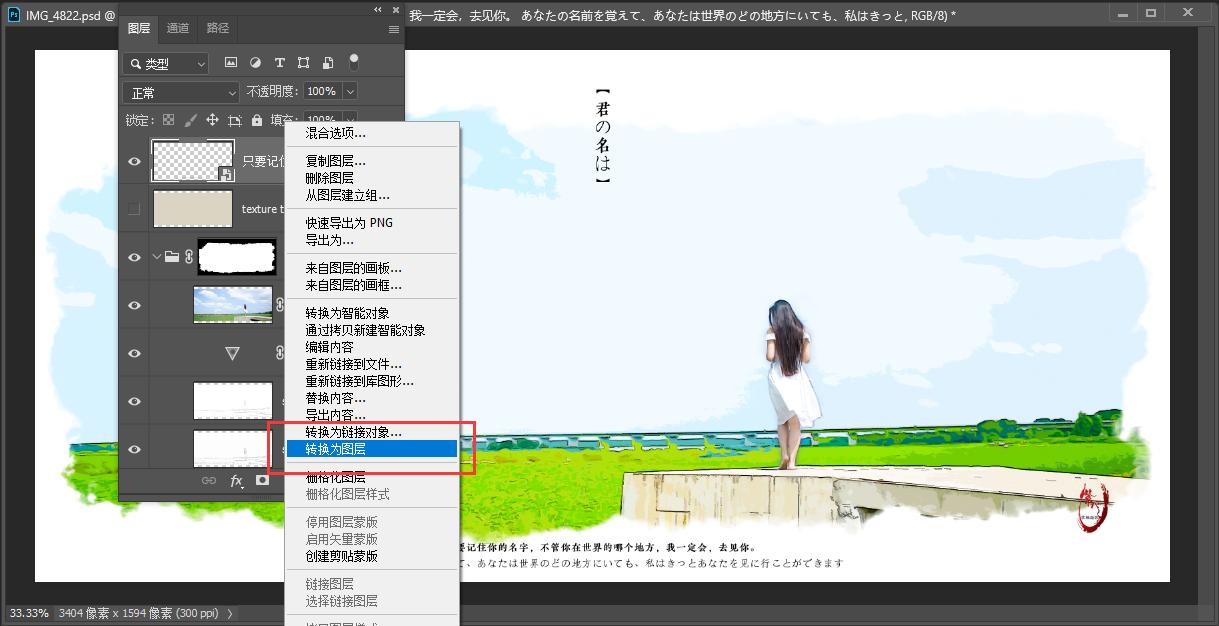Click the pixel layer filter icon
This screenshot has height=626, width=1219.
click(x=231, y=63)
